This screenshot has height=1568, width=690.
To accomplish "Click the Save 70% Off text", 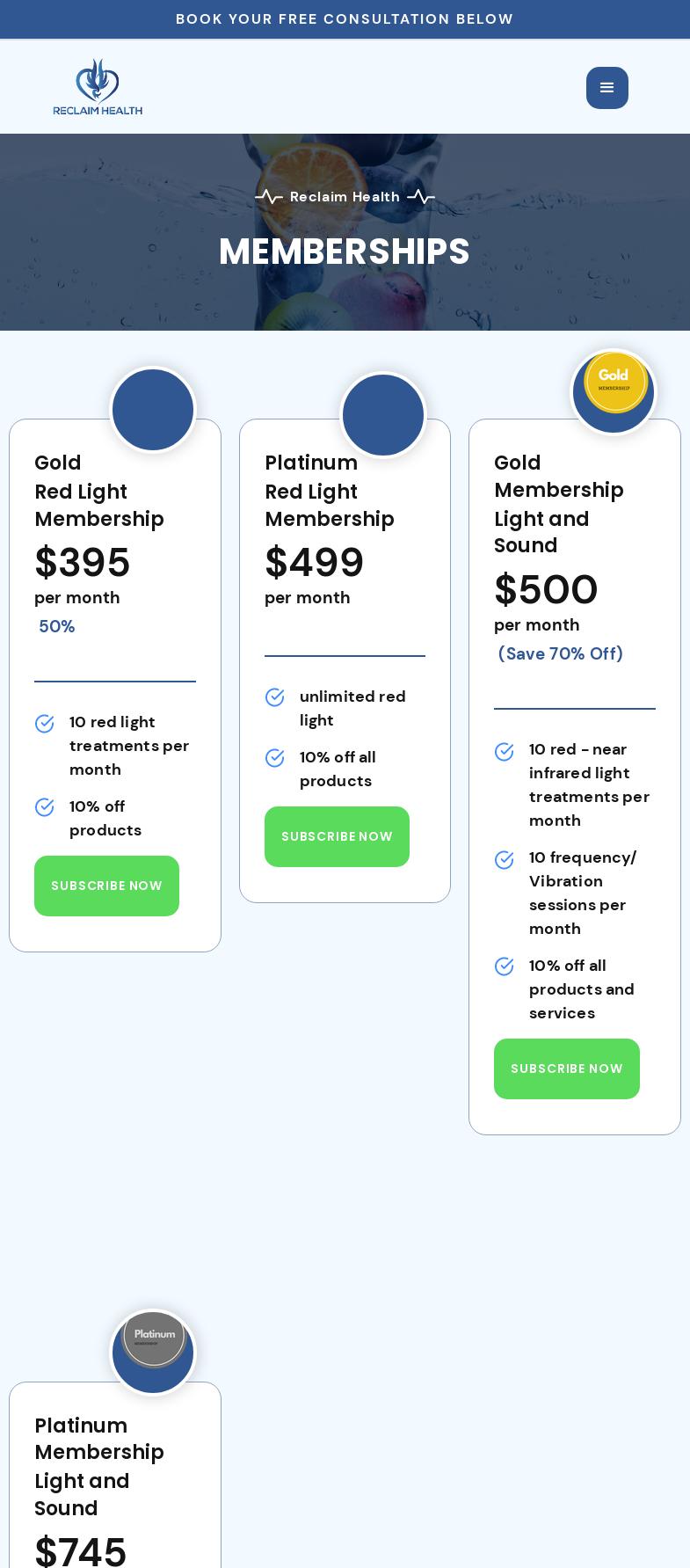I will 560,654.
